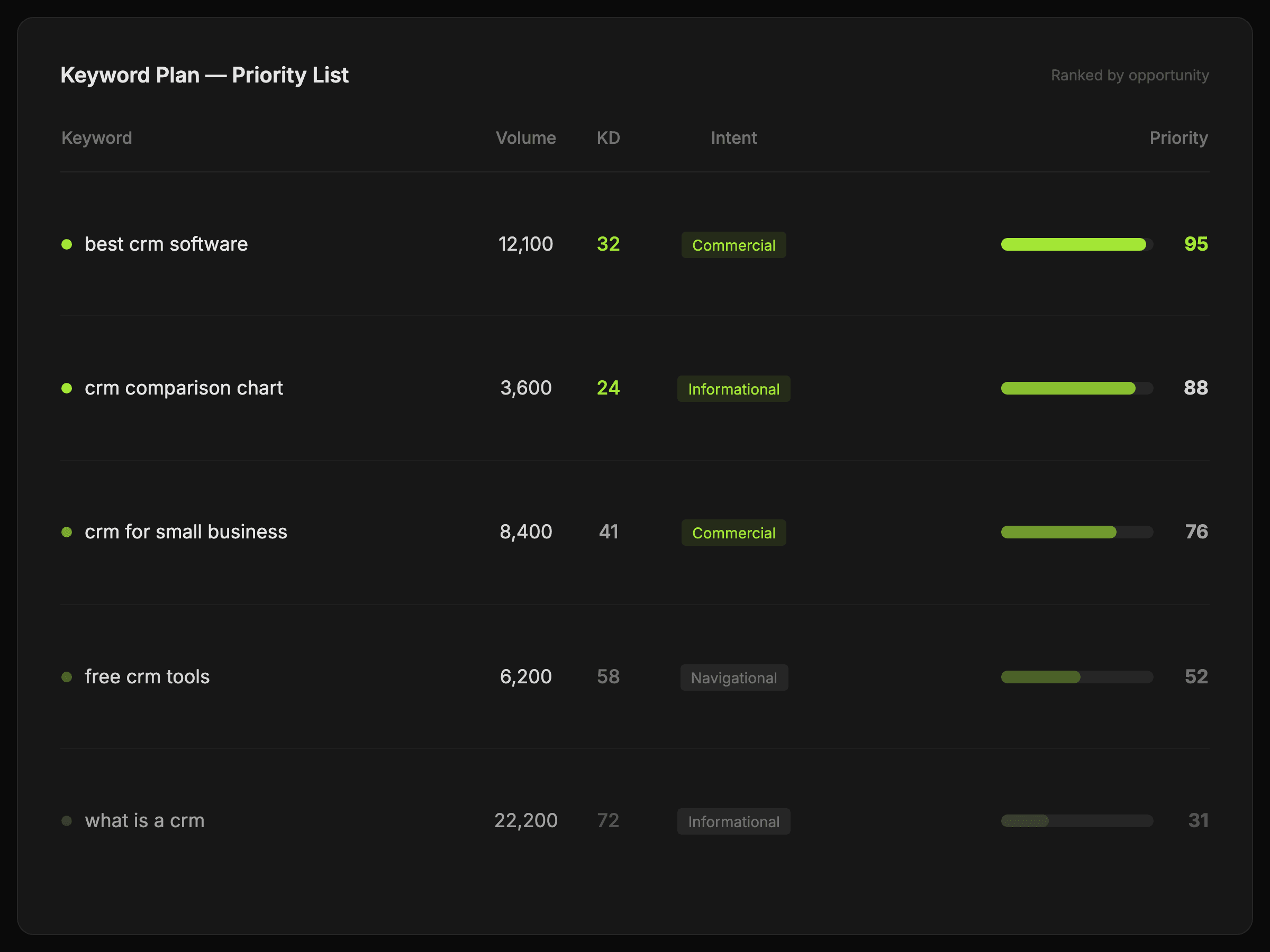This screenshot has width=1270, height=952.
Task: Sort by the KD column header
Action: 608,138
